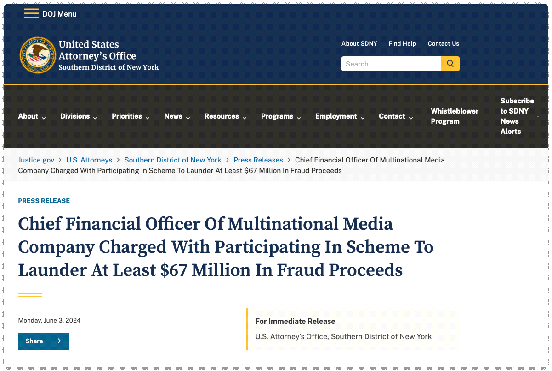Focus the Search input field

(391, 63)
